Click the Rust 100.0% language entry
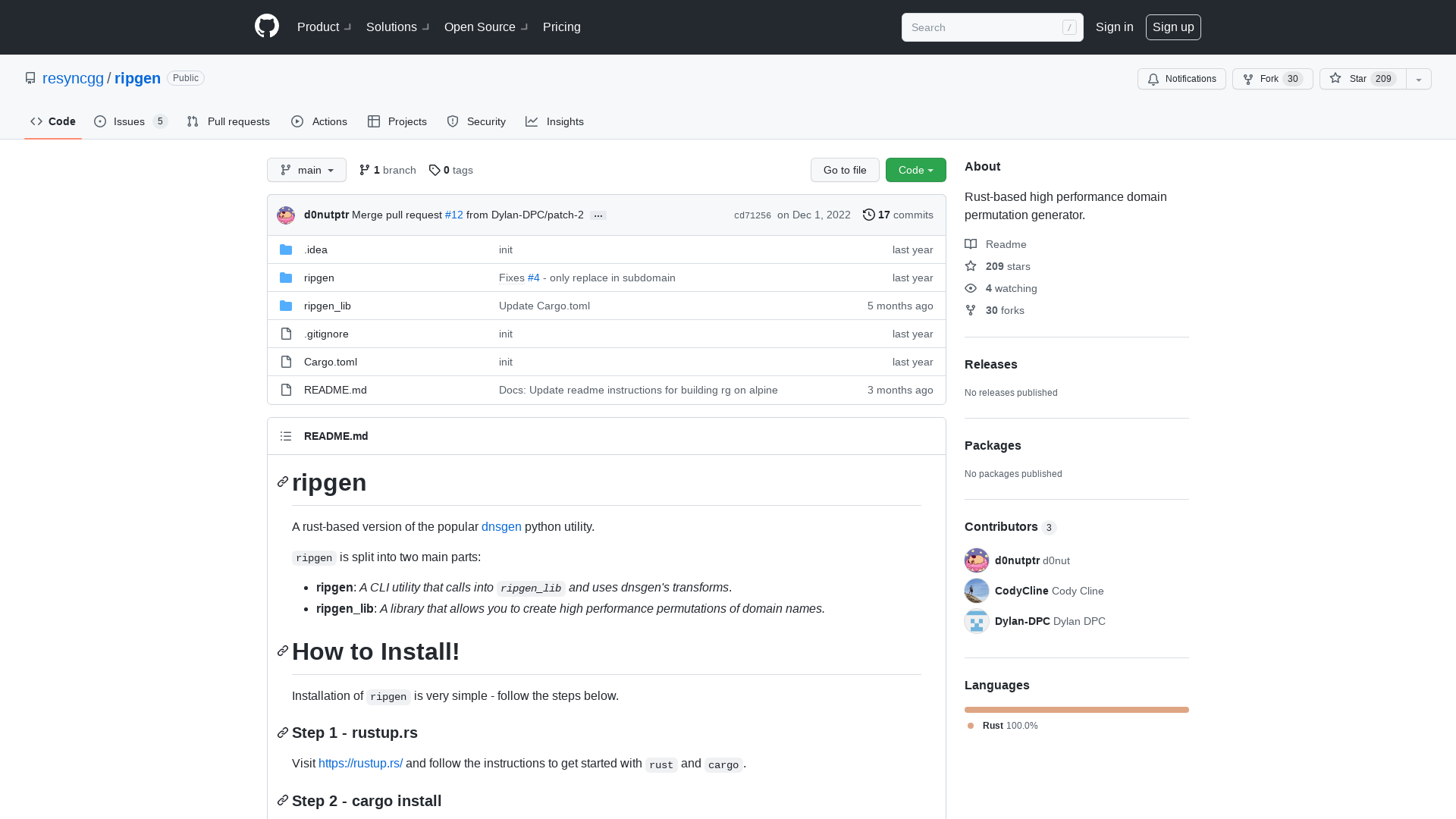This screenshot has height=819, width=1456. (x=1003, y=726)
